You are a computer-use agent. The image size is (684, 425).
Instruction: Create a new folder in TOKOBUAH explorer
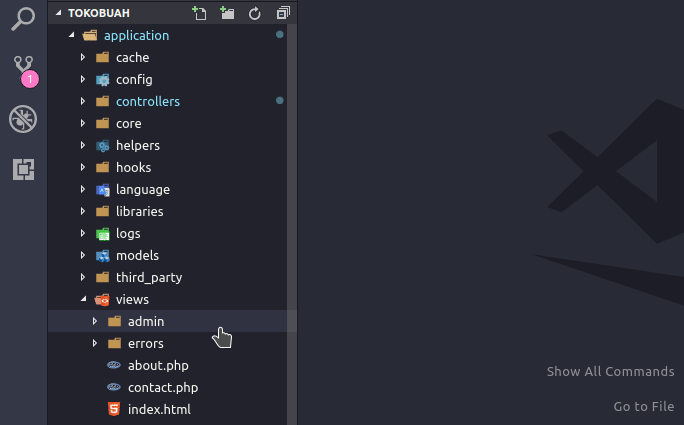pyautogui.click(x=227, y=14)
